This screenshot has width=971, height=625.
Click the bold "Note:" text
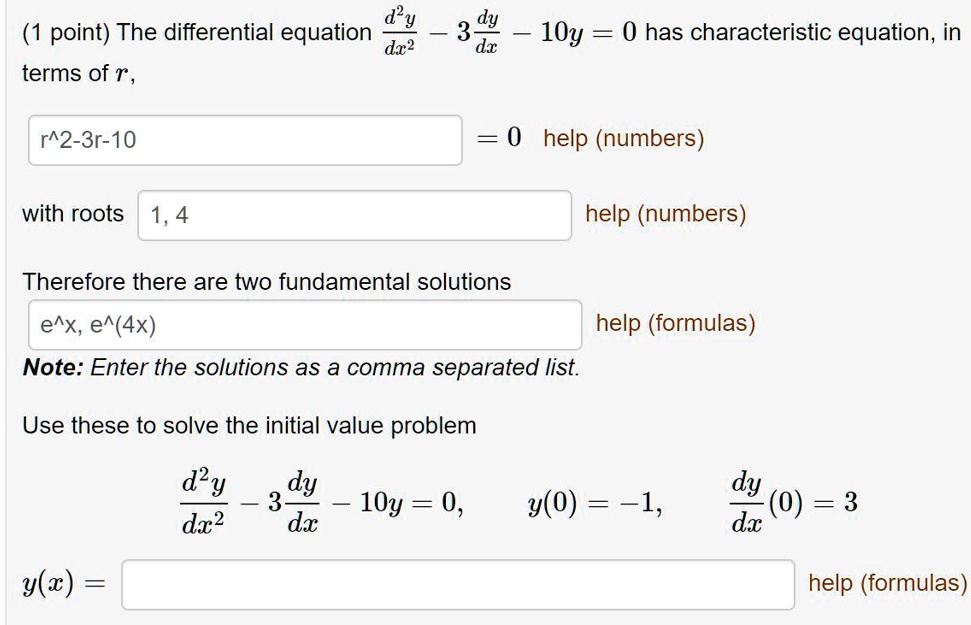[52, 368]
